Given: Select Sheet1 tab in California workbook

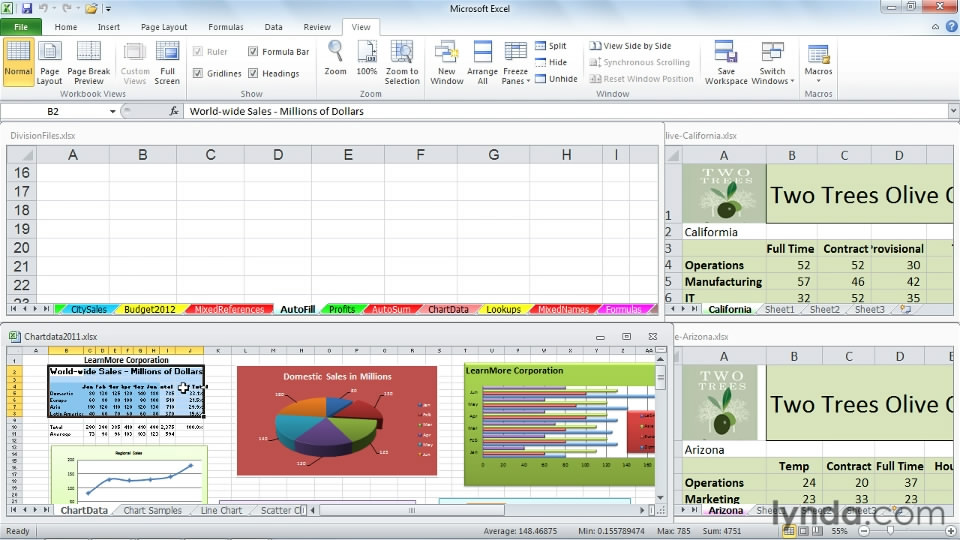Looking at the screenshot, I should pos(779,309).
